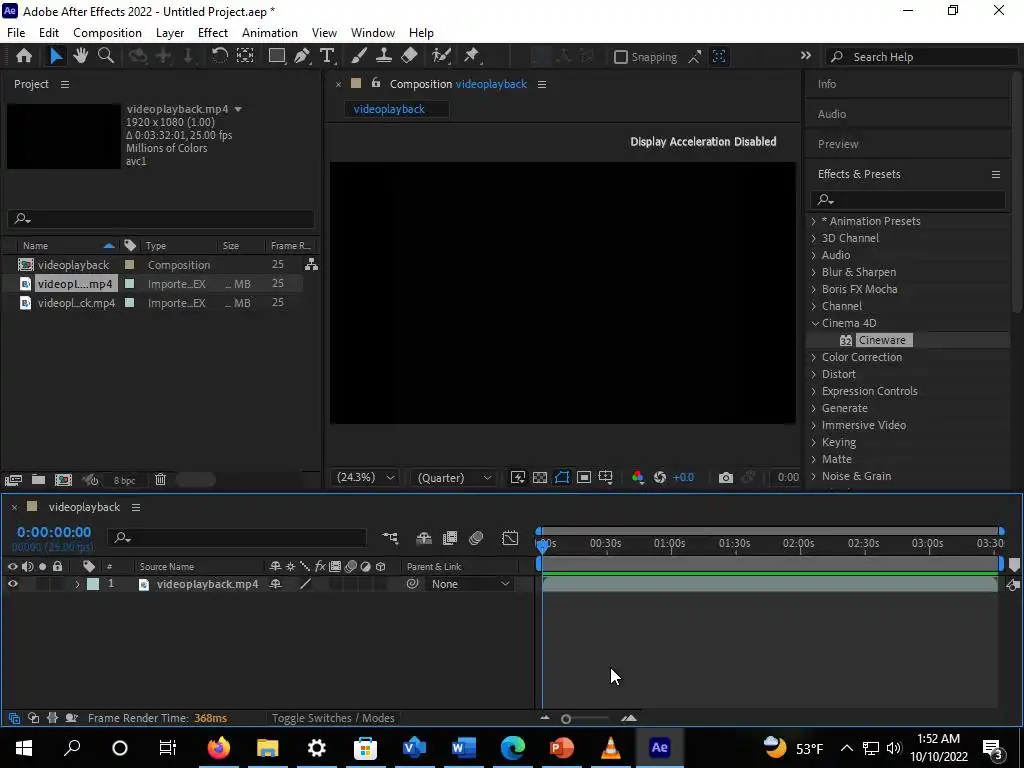Image resolution: width=1024 pixels, height=768 pixels.
Task: Expand the videoplayback.mp4 layer properties
Action: (77, 584)
